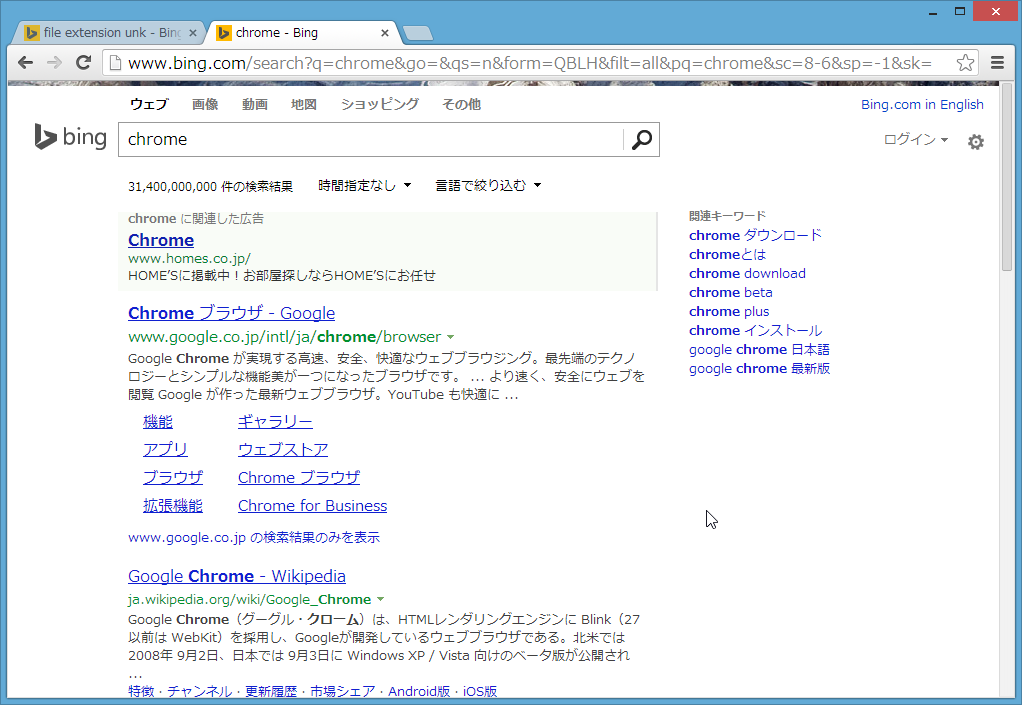Click the vertical page scrollbar thumb
The image size is (1022, 705).
coord(1007,176)
